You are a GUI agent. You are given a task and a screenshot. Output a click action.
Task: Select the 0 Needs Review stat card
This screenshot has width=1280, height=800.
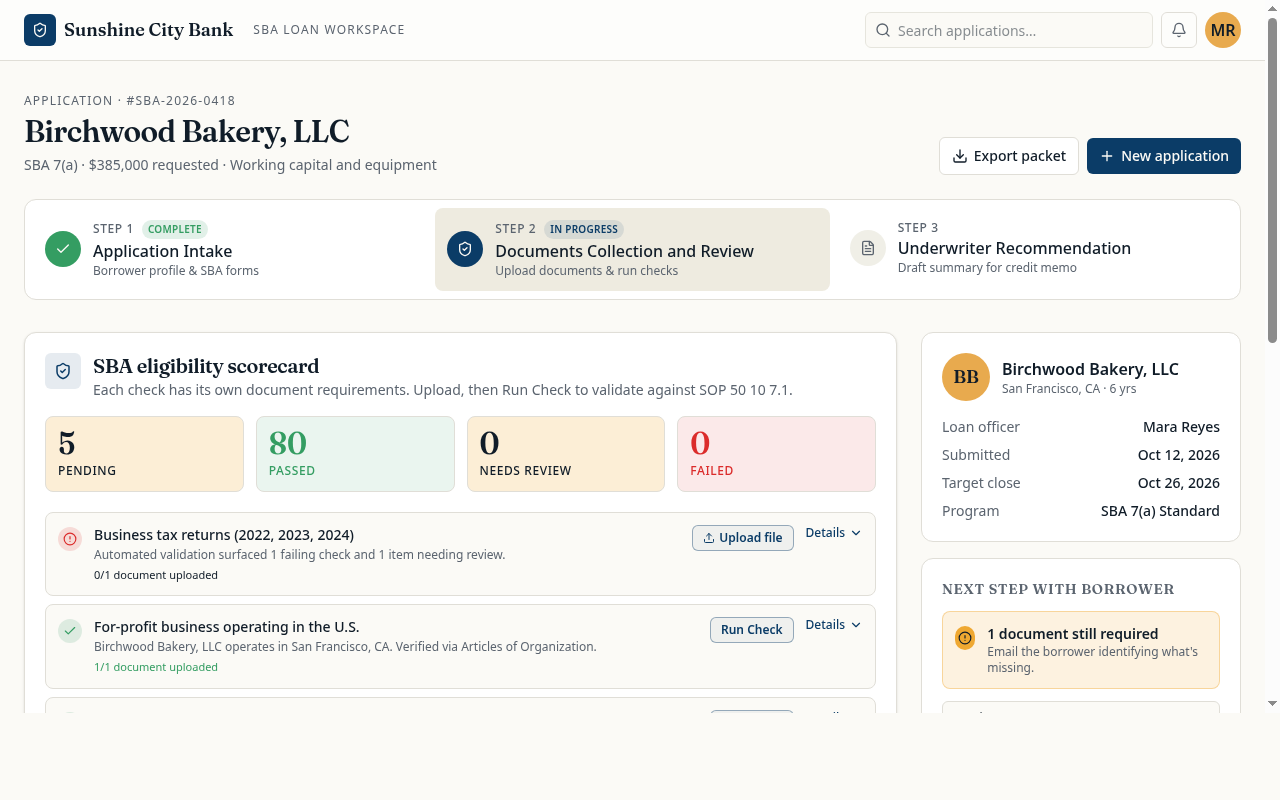[x=566, y=454]
